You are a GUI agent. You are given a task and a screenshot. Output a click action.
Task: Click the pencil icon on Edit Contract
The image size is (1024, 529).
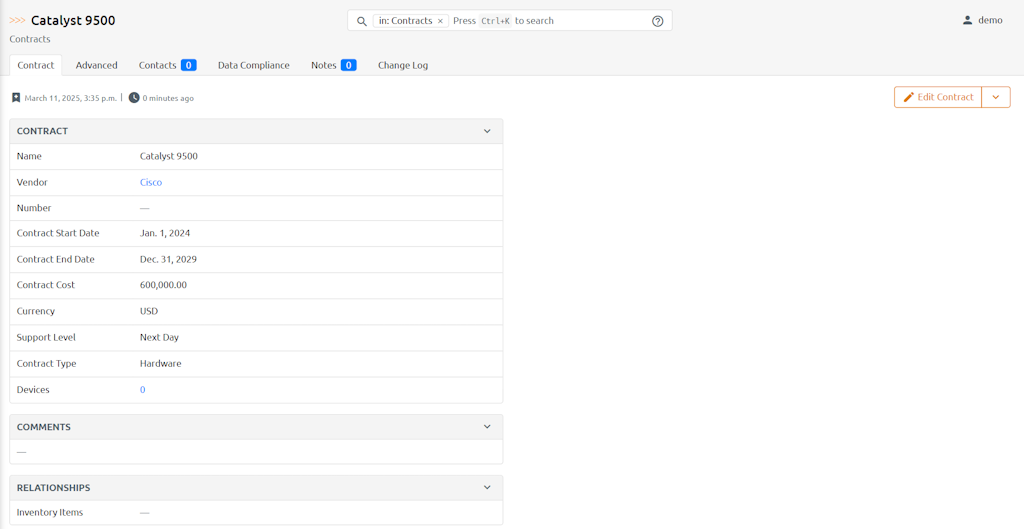click(909, 97)
